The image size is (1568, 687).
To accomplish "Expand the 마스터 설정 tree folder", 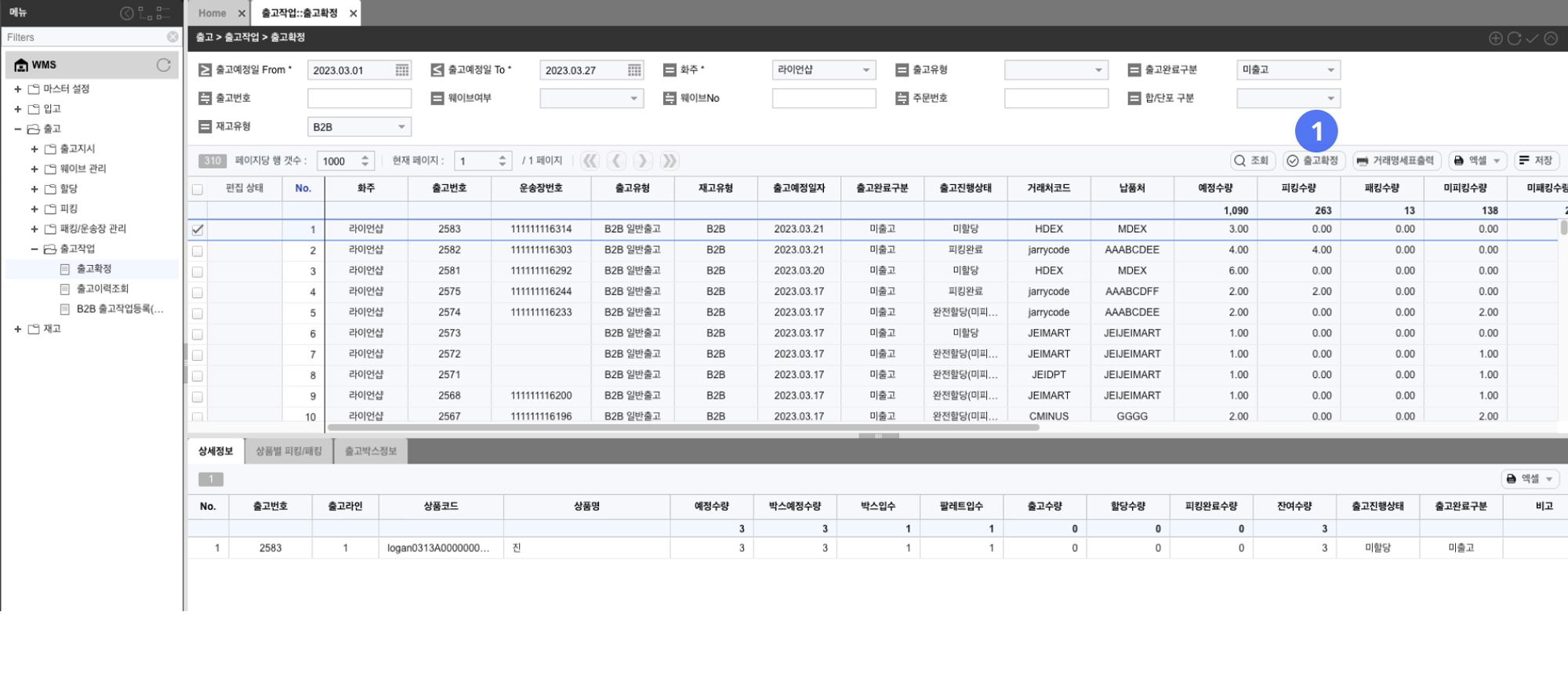I will point(17,89).
